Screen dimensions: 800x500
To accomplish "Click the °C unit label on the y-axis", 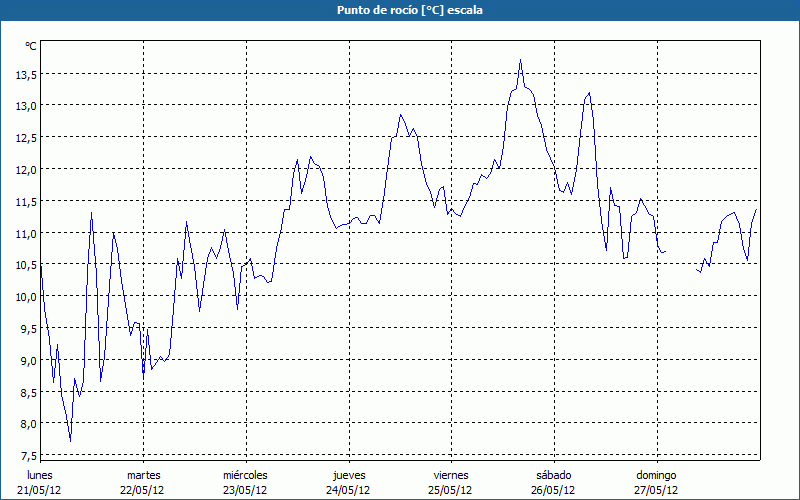I will pos(30,46).
